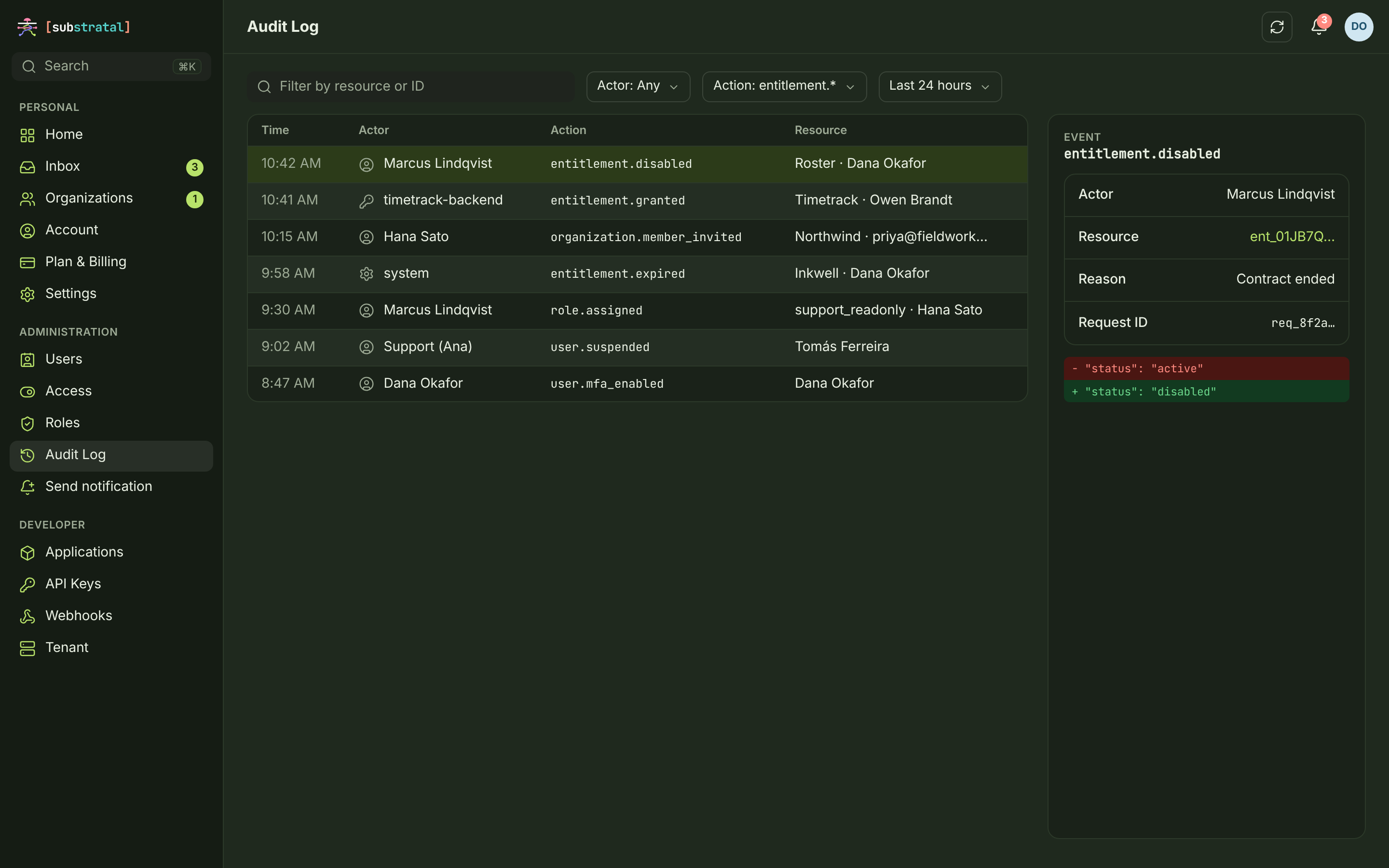The height and width of the screenshot is (868, 1389).
Task: Click the Organizations badge showing 1
Action: click(x=194, y=199)
